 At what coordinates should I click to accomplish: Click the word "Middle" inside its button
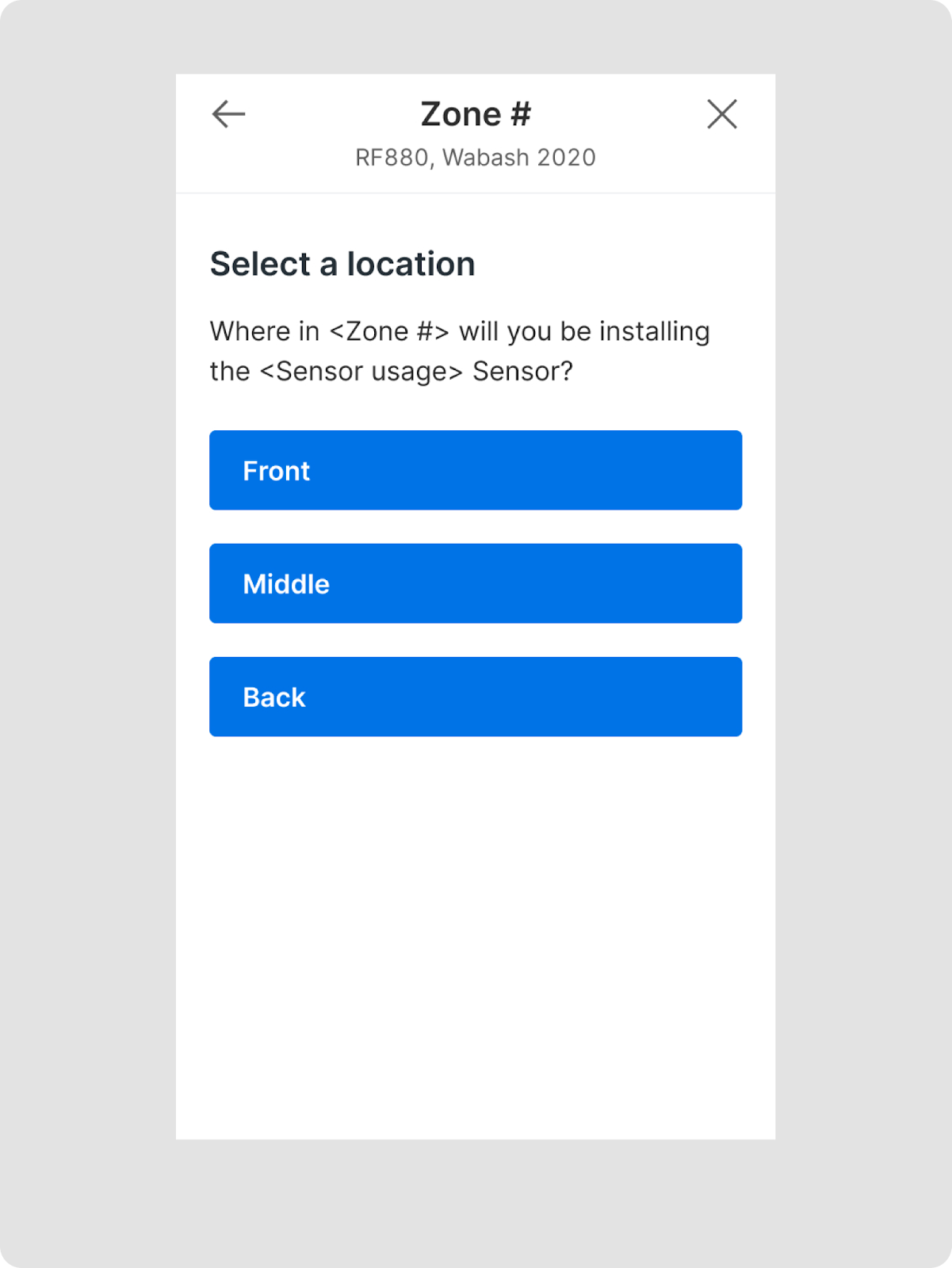click(x=286, y=584)
